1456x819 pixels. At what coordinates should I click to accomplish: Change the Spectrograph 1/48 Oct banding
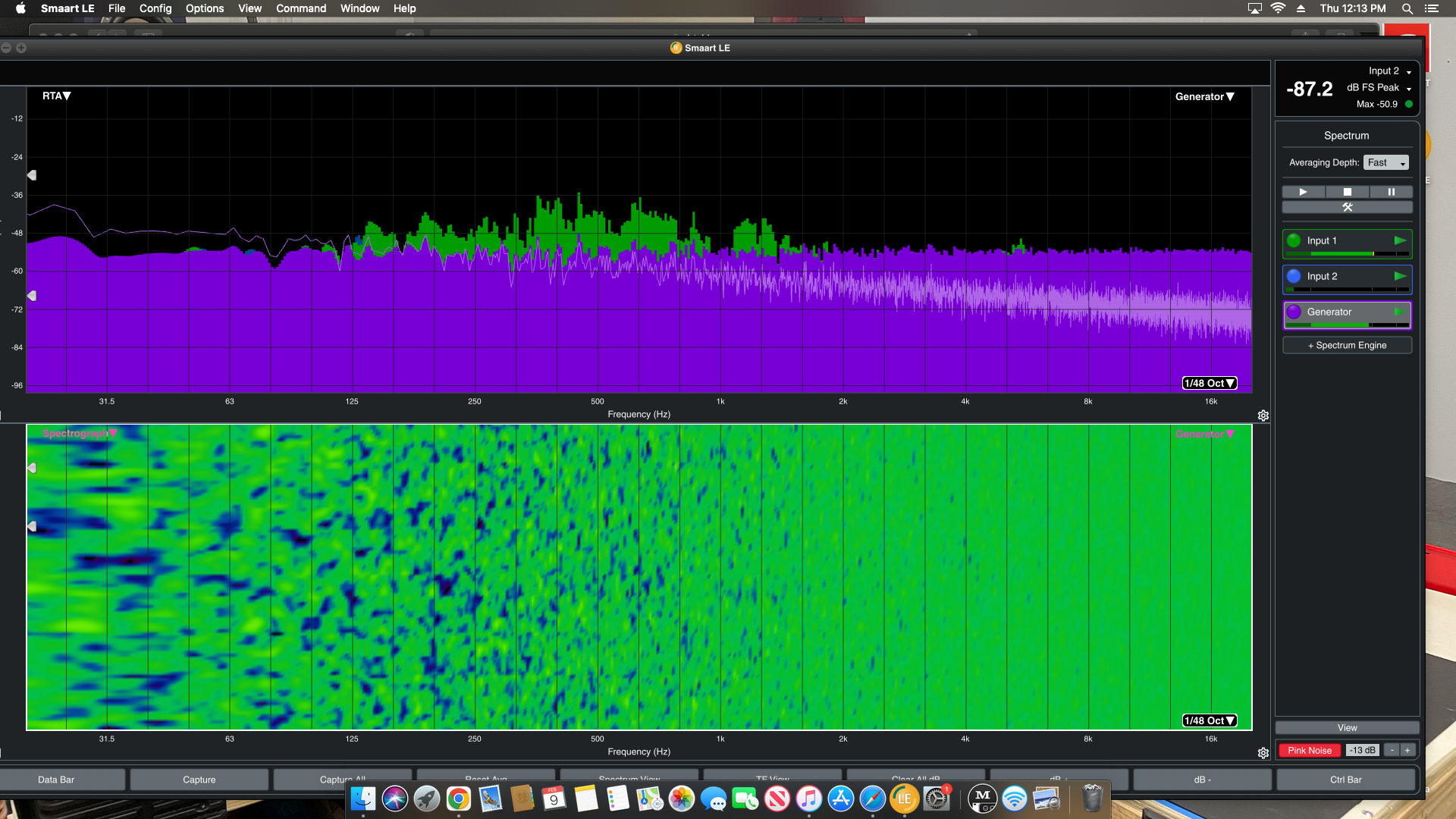(1210, 720)
